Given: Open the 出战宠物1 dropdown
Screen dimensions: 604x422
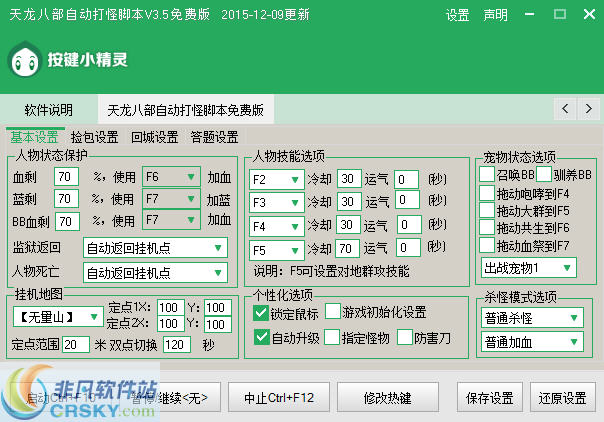Looking at the screenshot, I should (x=529, y=268).
